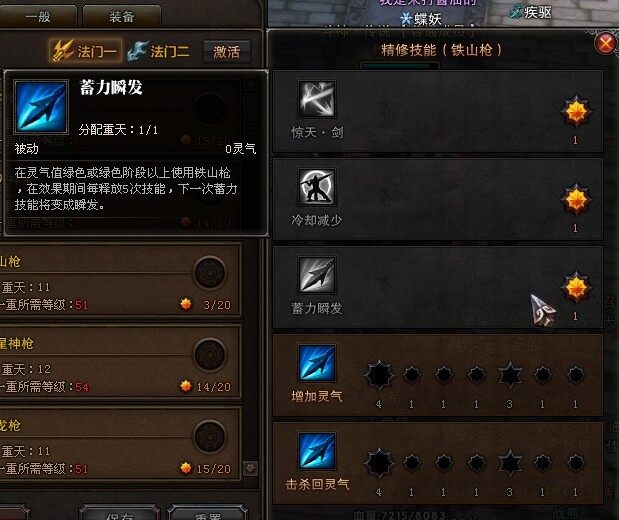
Task: Click the grey 蓄力瞬发 skill icon
Action: [x=317, y=275]
